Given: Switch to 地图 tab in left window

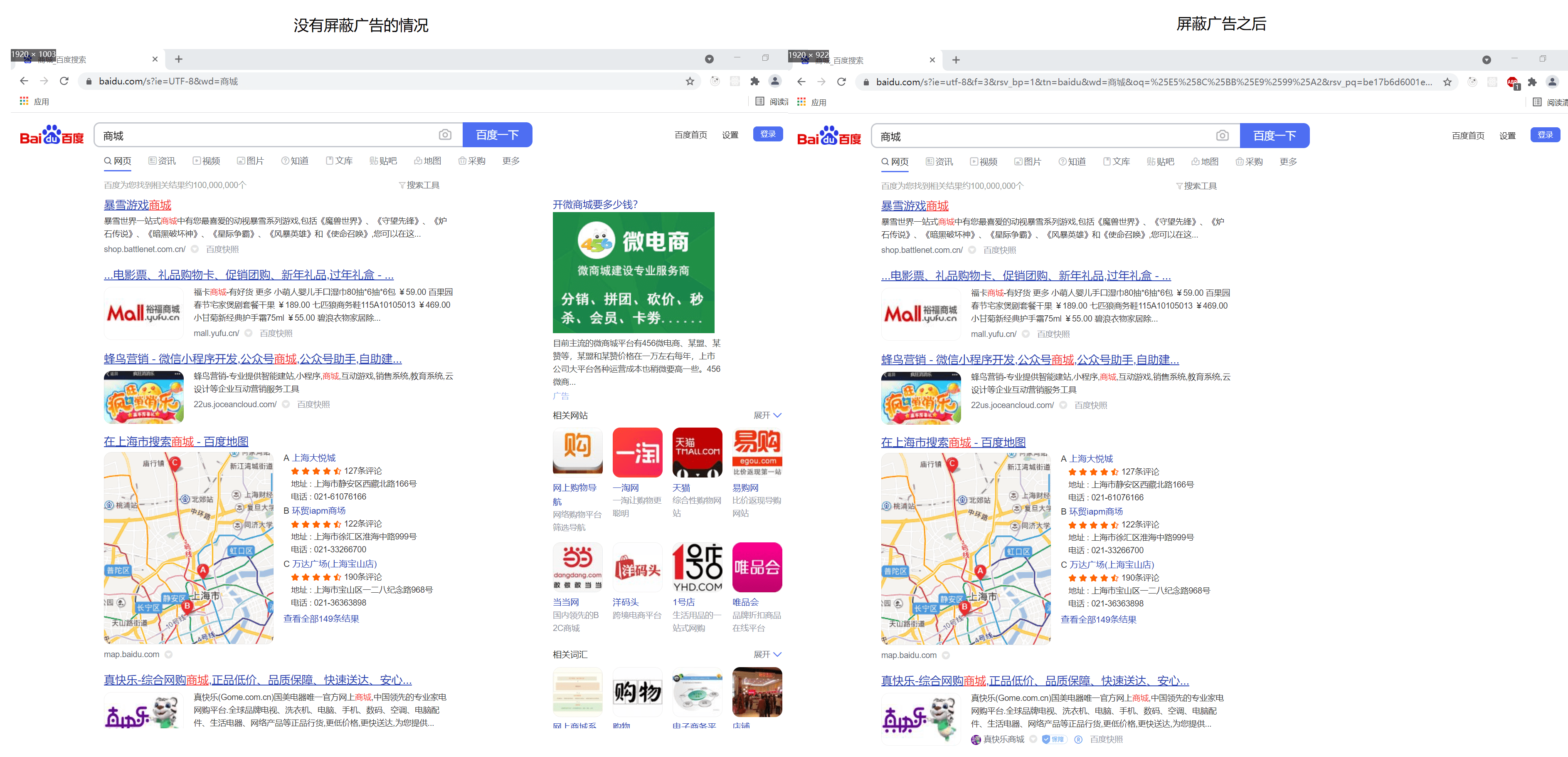Looking at the screenshot, I should [427, 161].
